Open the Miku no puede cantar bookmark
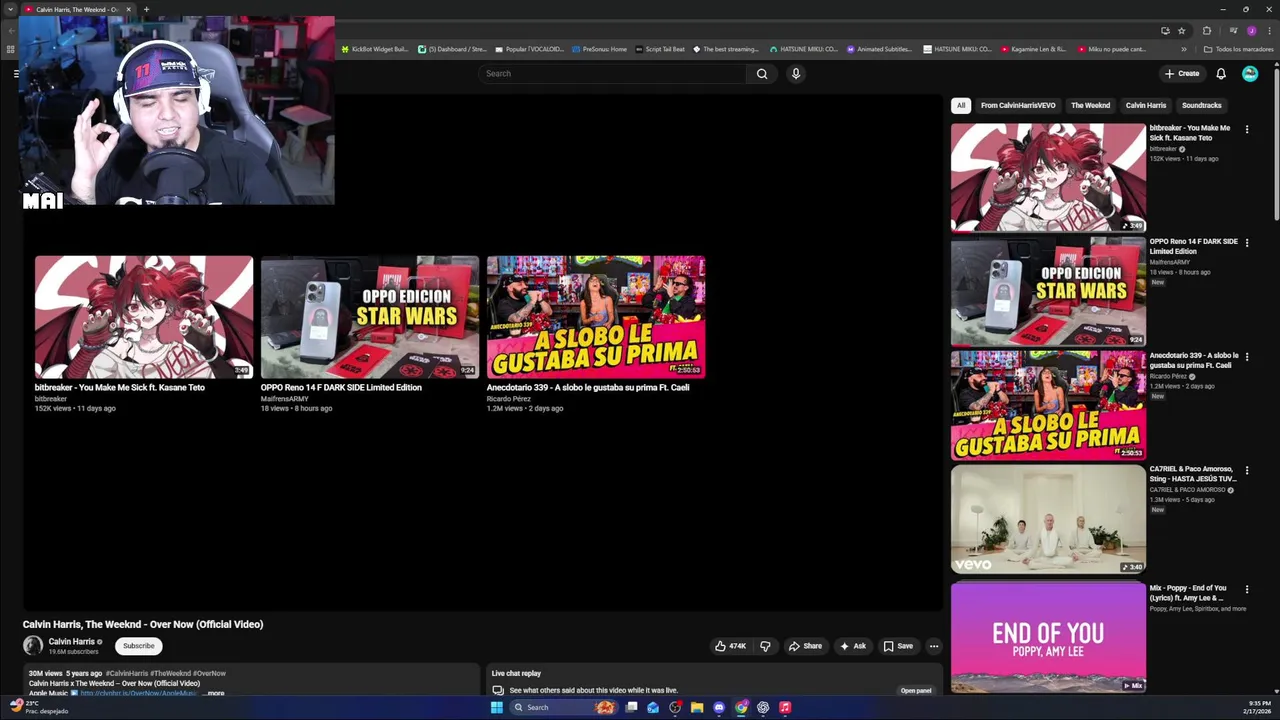 [x=1111, y=49]
